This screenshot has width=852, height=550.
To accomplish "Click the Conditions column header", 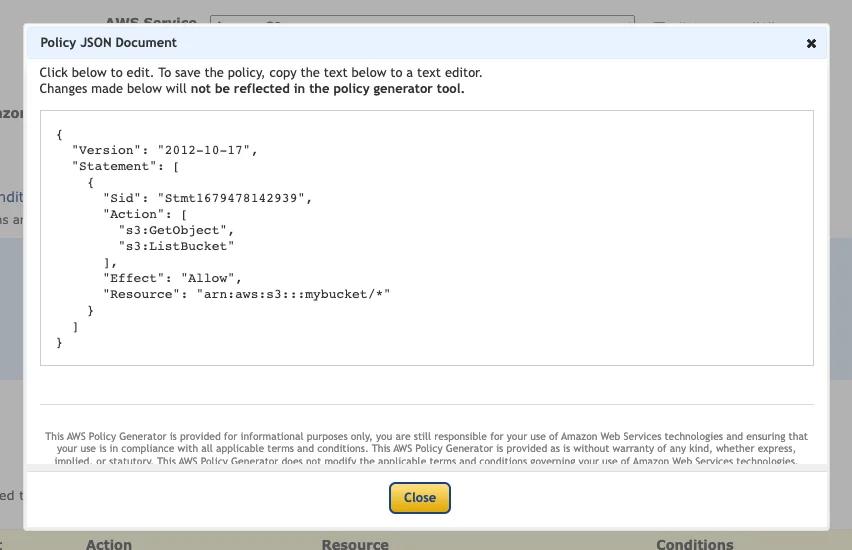I will (x=694, y=544).
